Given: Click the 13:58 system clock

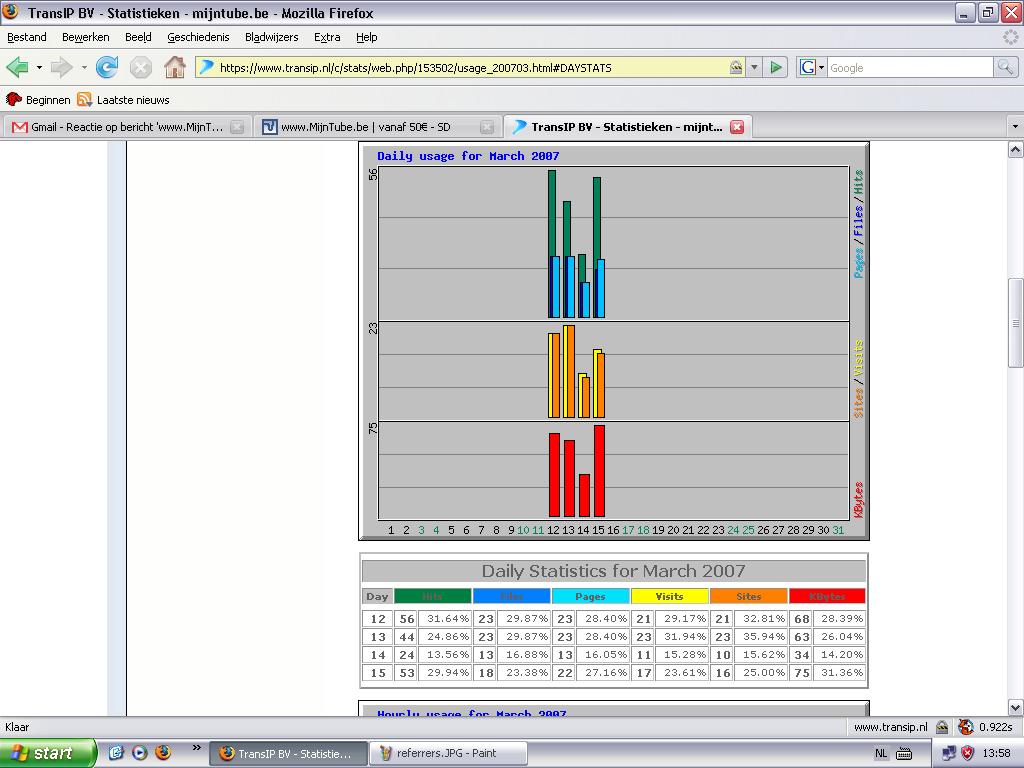Looking at the screenshot, I should [996, 754].
